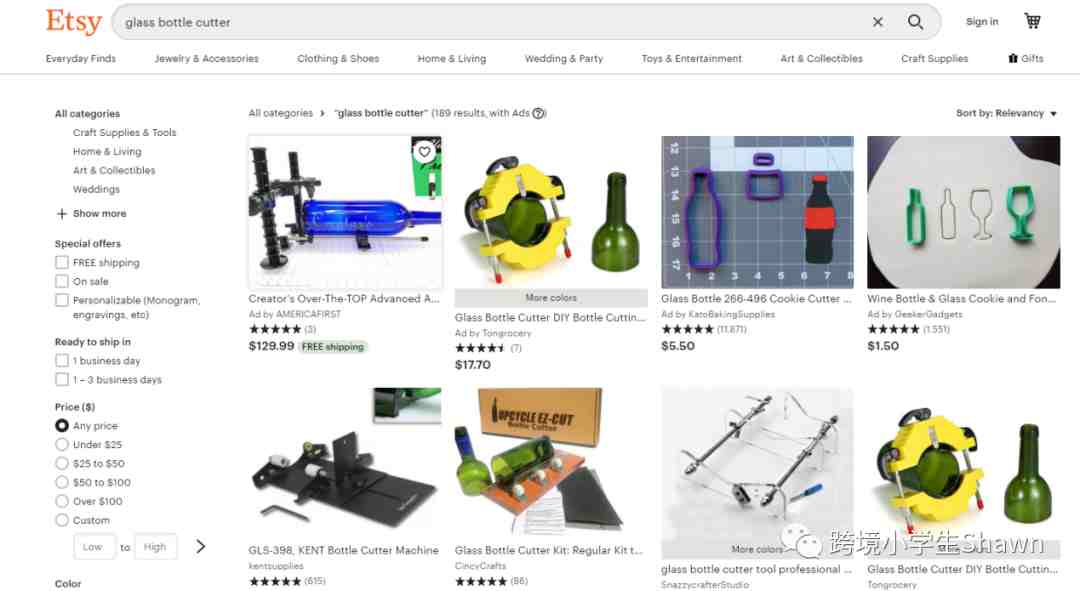The height and width of the screenshot is (591, 1080).
Task: Open the shopping cart
Action: pyautogui.click(x=1032, y=21)
